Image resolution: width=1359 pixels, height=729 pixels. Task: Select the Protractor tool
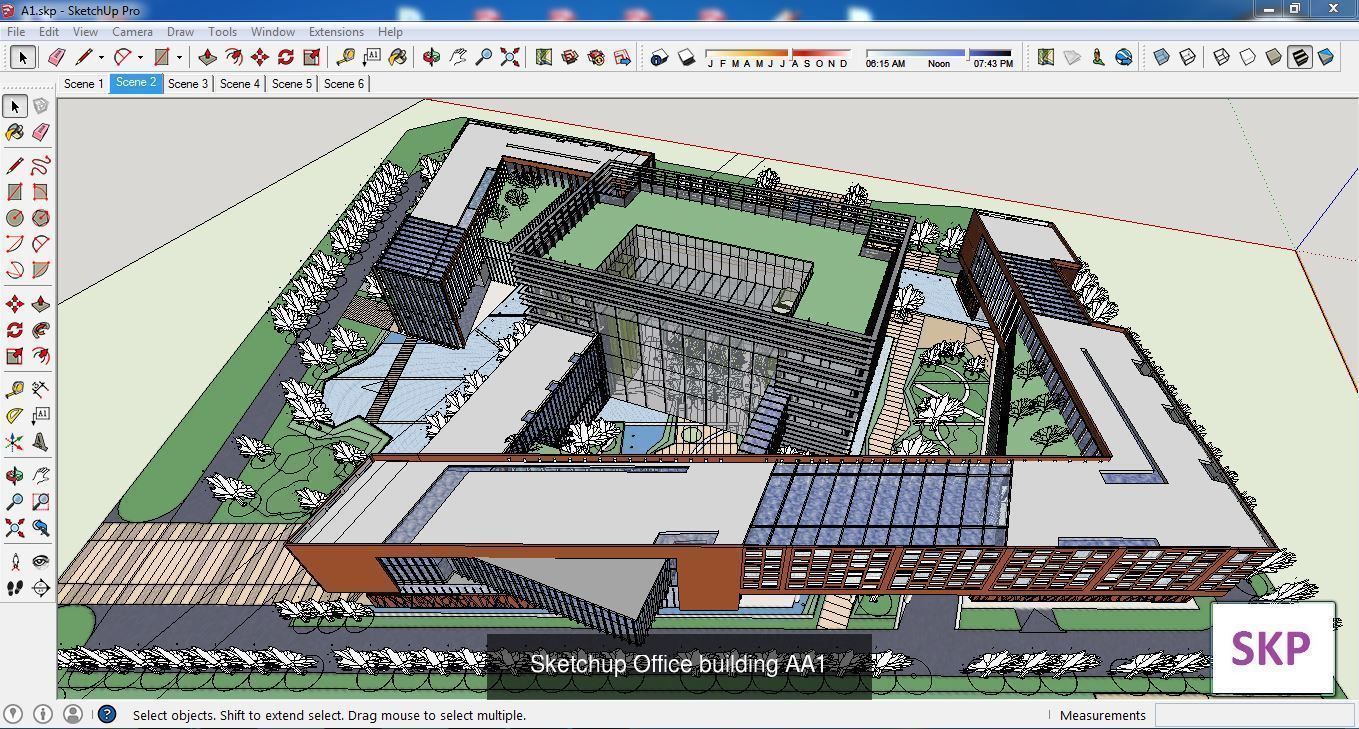(15, 416)
